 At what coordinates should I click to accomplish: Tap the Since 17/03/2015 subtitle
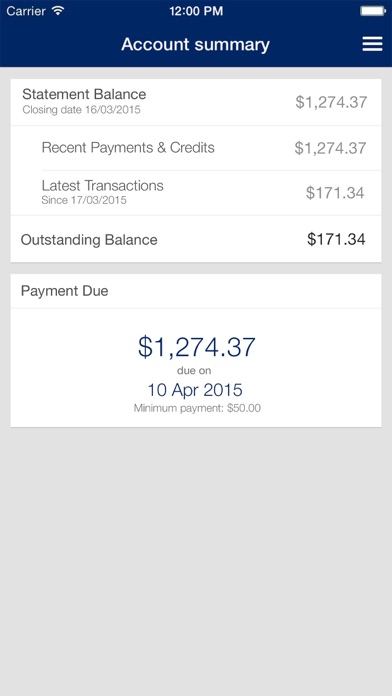coord(84,200)
